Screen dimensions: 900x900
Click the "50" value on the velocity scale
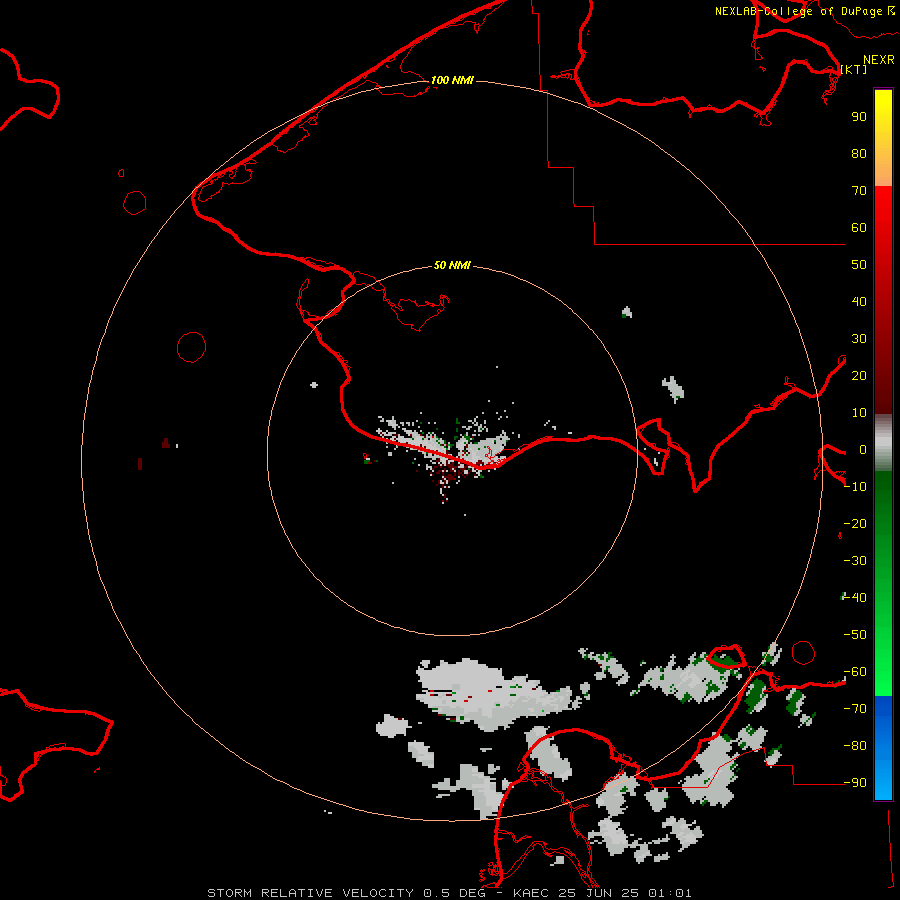(x=859, y=265)
